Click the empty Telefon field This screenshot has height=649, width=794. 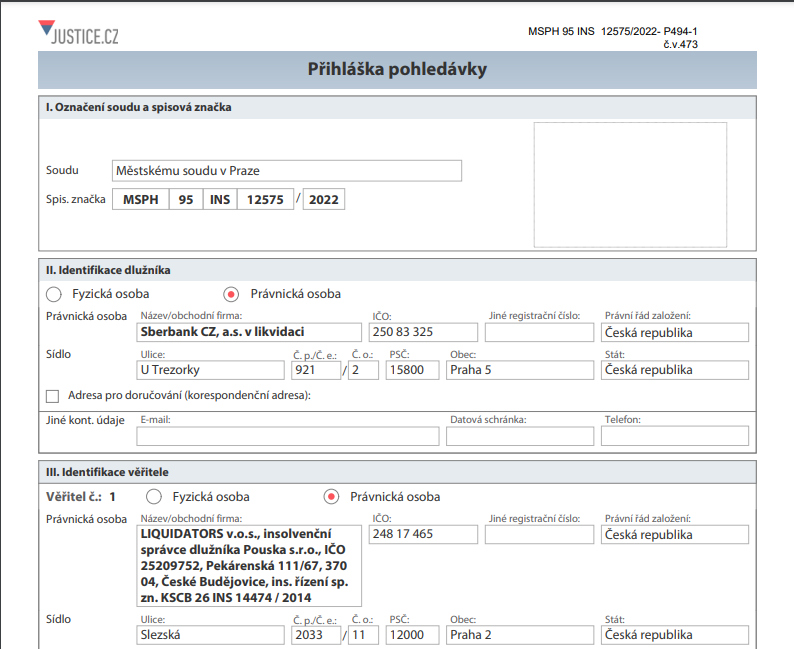coord(675,436)
